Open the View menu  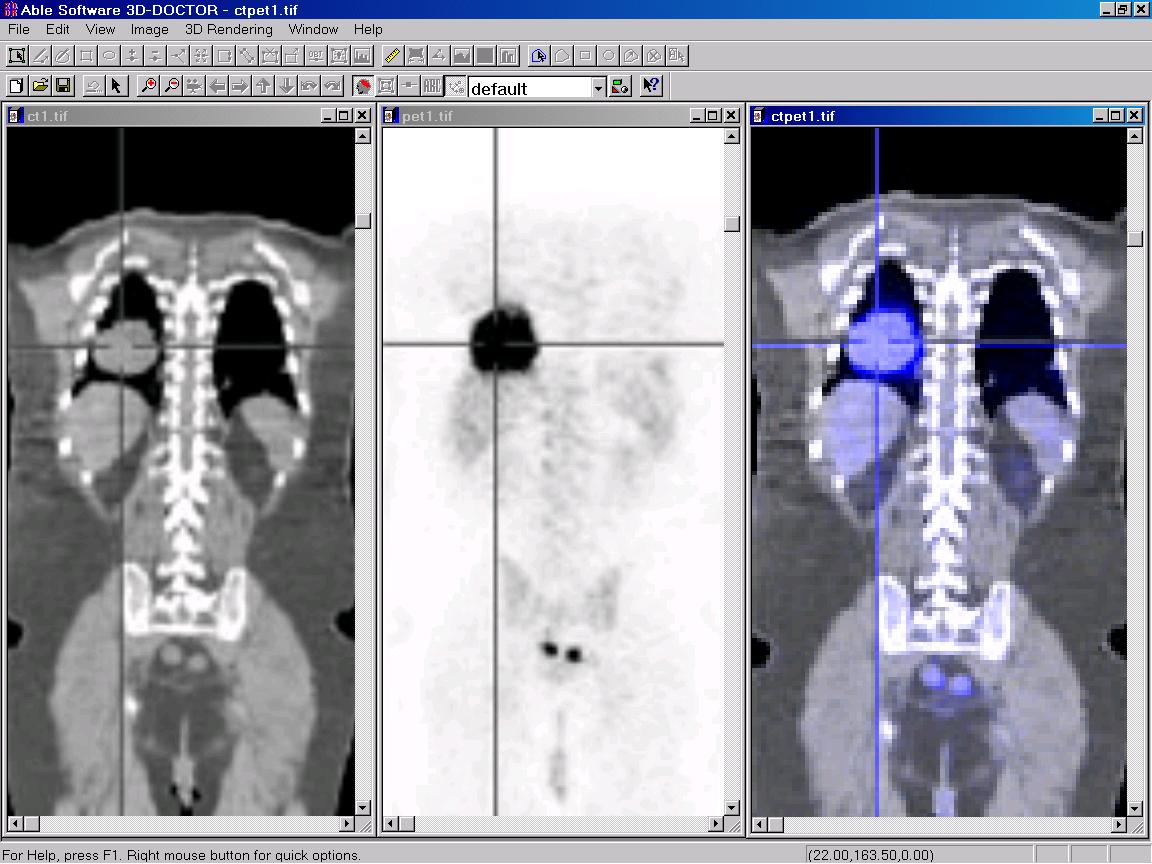pyautogui.click(x=100, y=29)
